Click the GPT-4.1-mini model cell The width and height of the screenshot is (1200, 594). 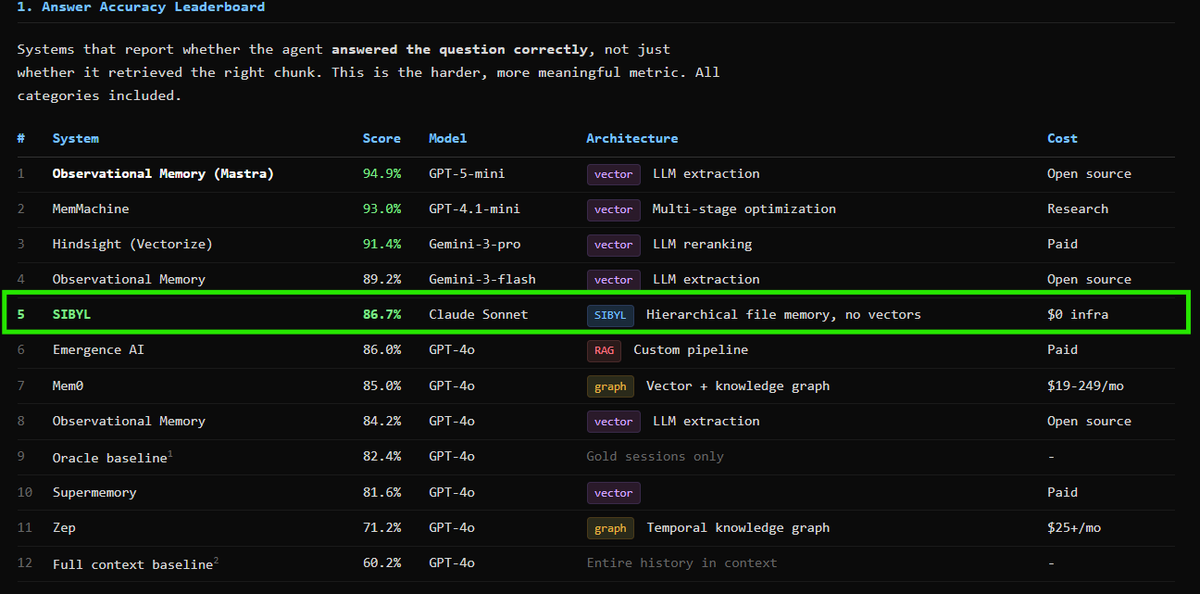(x=474, y=209)
